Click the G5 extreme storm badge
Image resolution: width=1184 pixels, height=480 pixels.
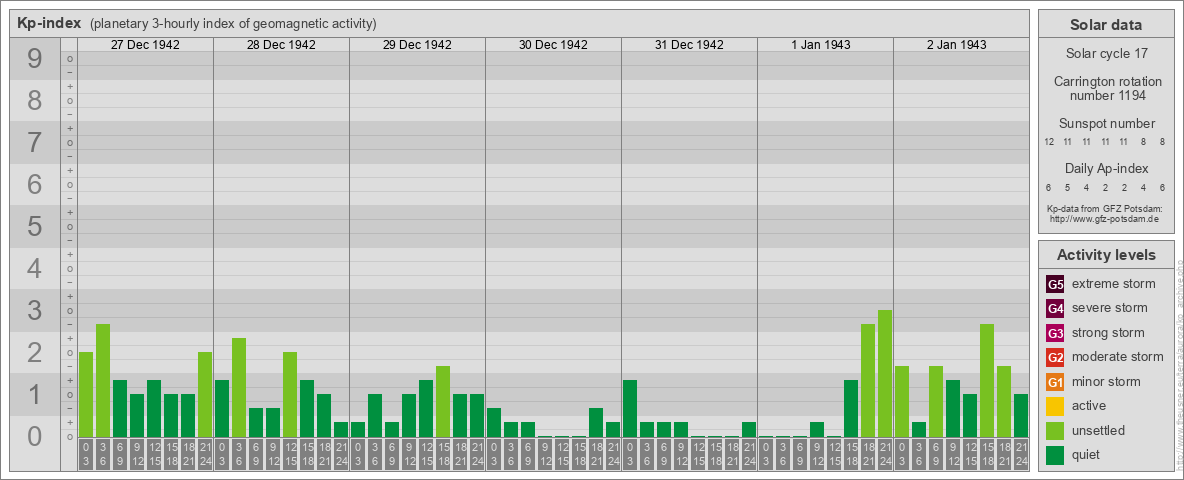pyautogui.click(x=1055, y=284)
